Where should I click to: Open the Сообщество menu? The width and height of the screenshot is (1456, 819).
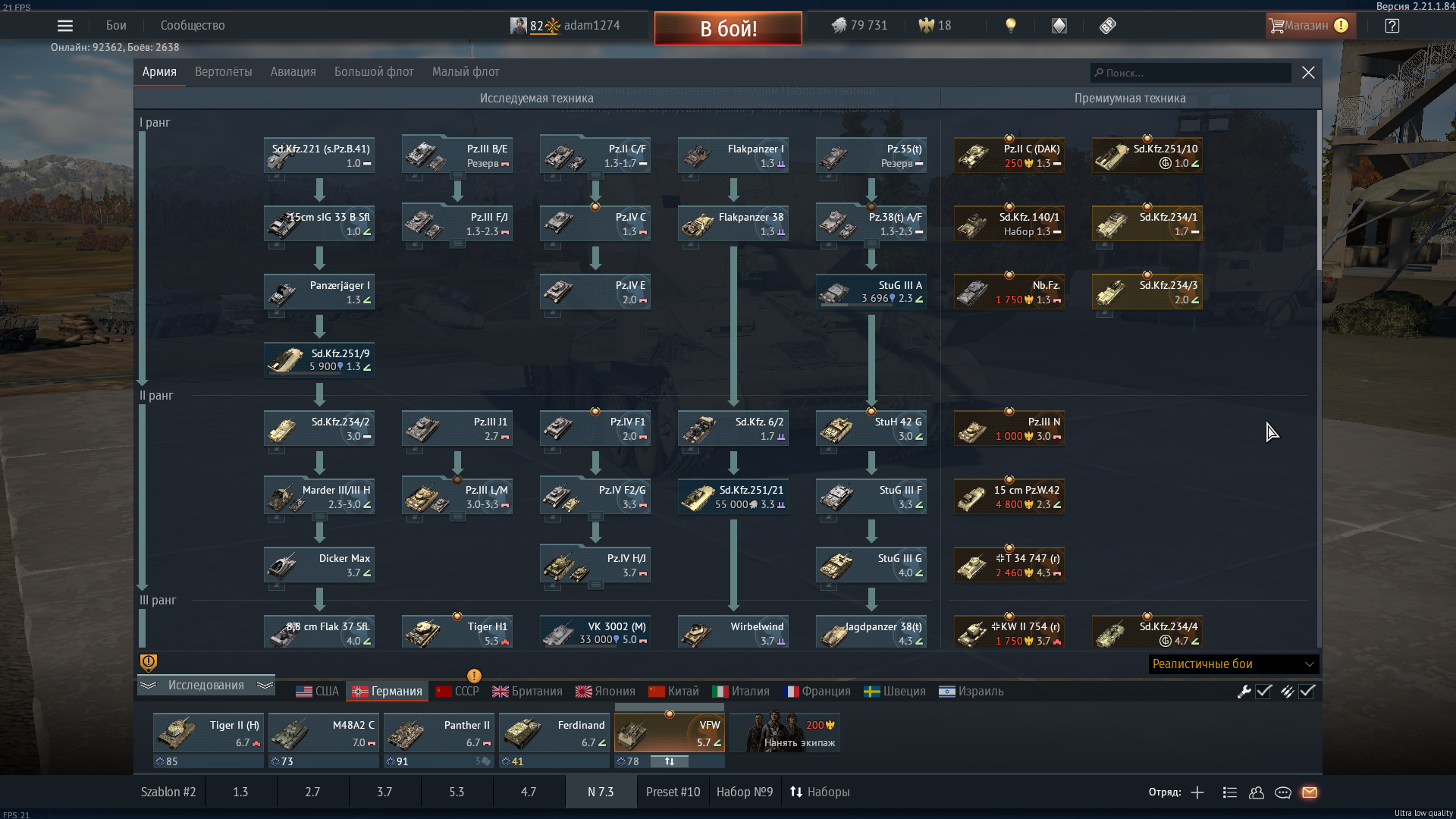click(193, 26)
